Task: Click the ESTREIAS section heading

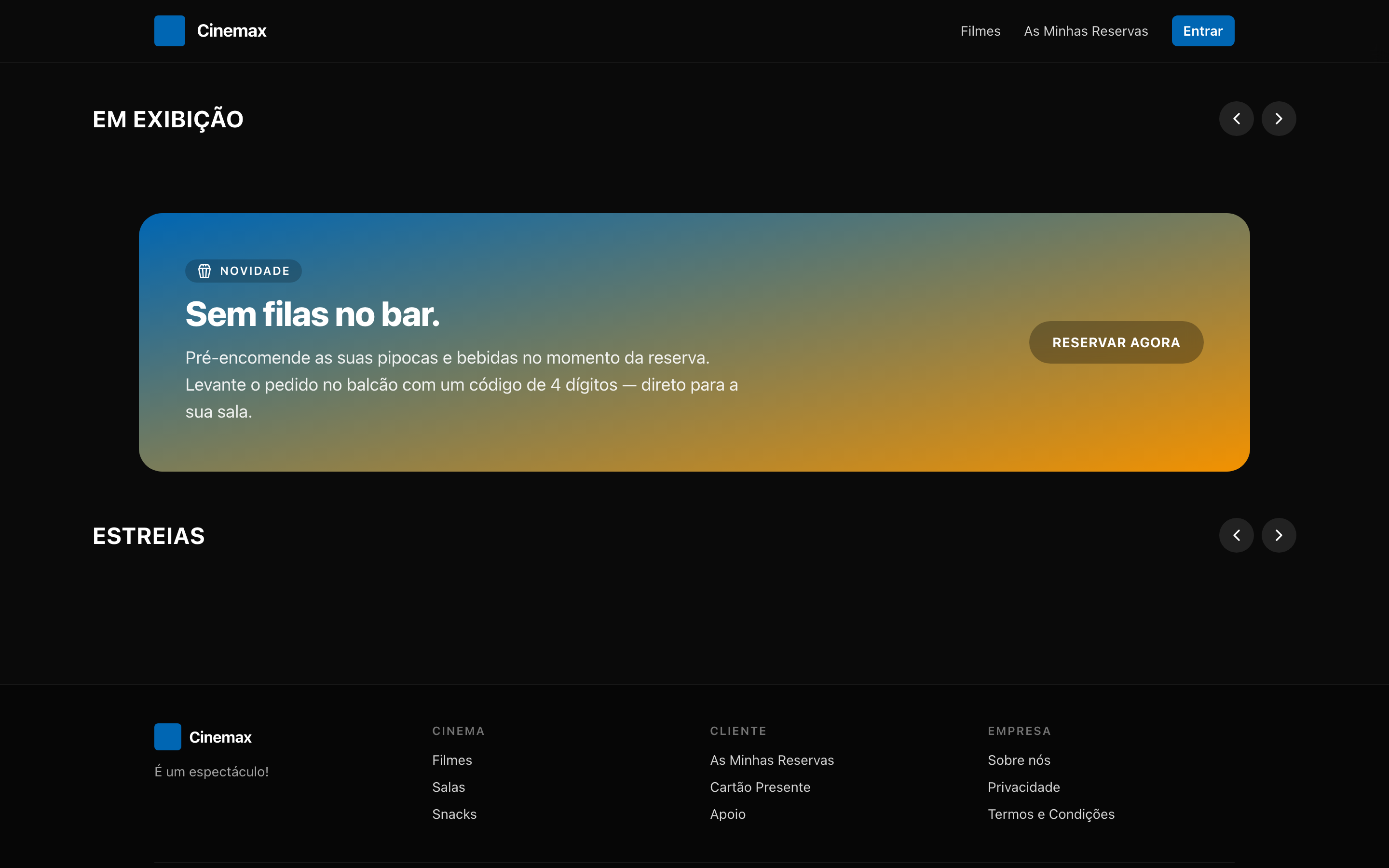Action: [149, 536]
